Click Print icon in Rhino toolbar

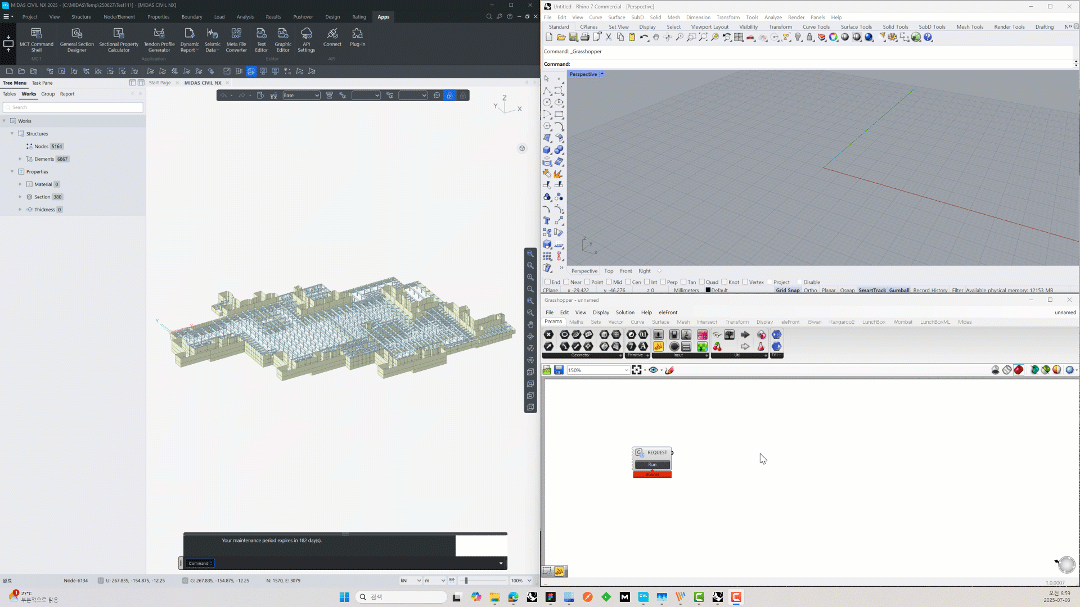(x=585, y=37)
